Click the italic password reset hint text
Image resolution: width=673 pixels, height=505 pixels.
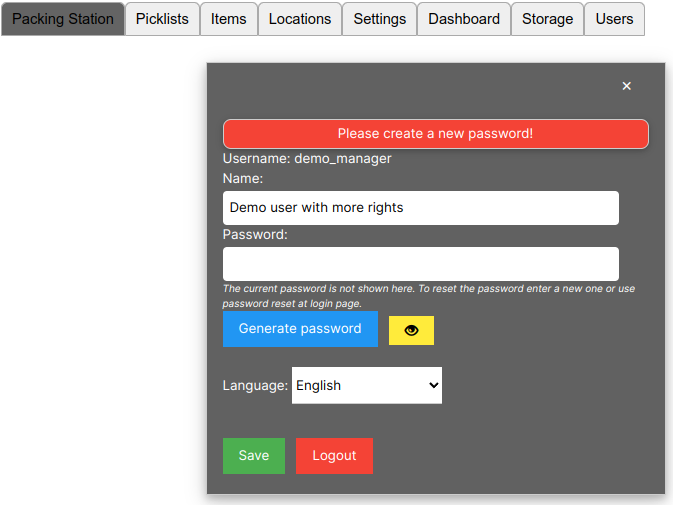coord(429,296)
